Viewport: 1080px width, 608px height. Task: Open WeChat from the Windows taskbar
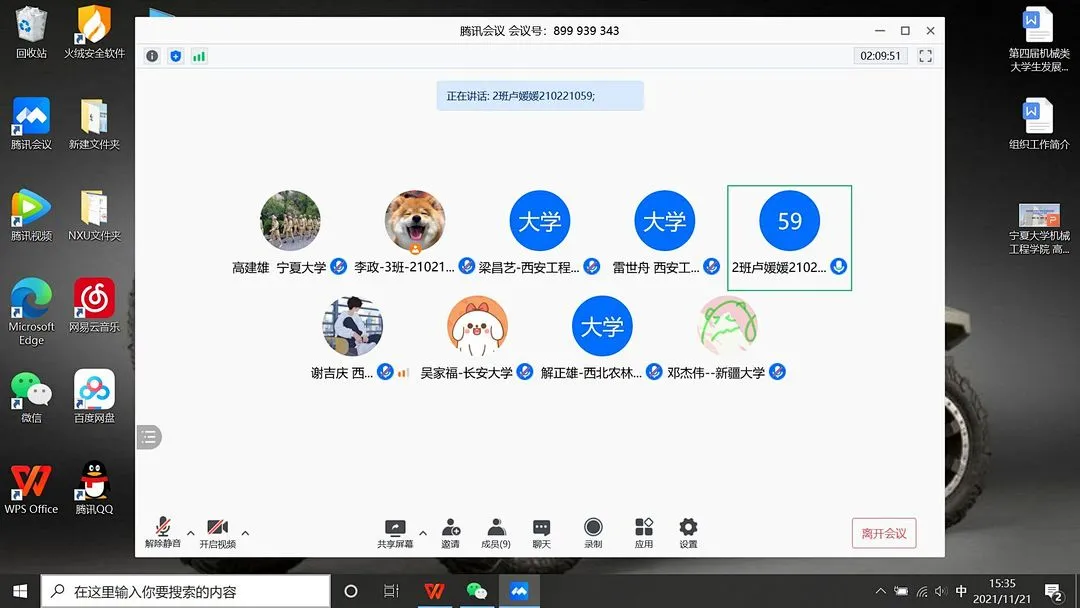coord(477,591)
